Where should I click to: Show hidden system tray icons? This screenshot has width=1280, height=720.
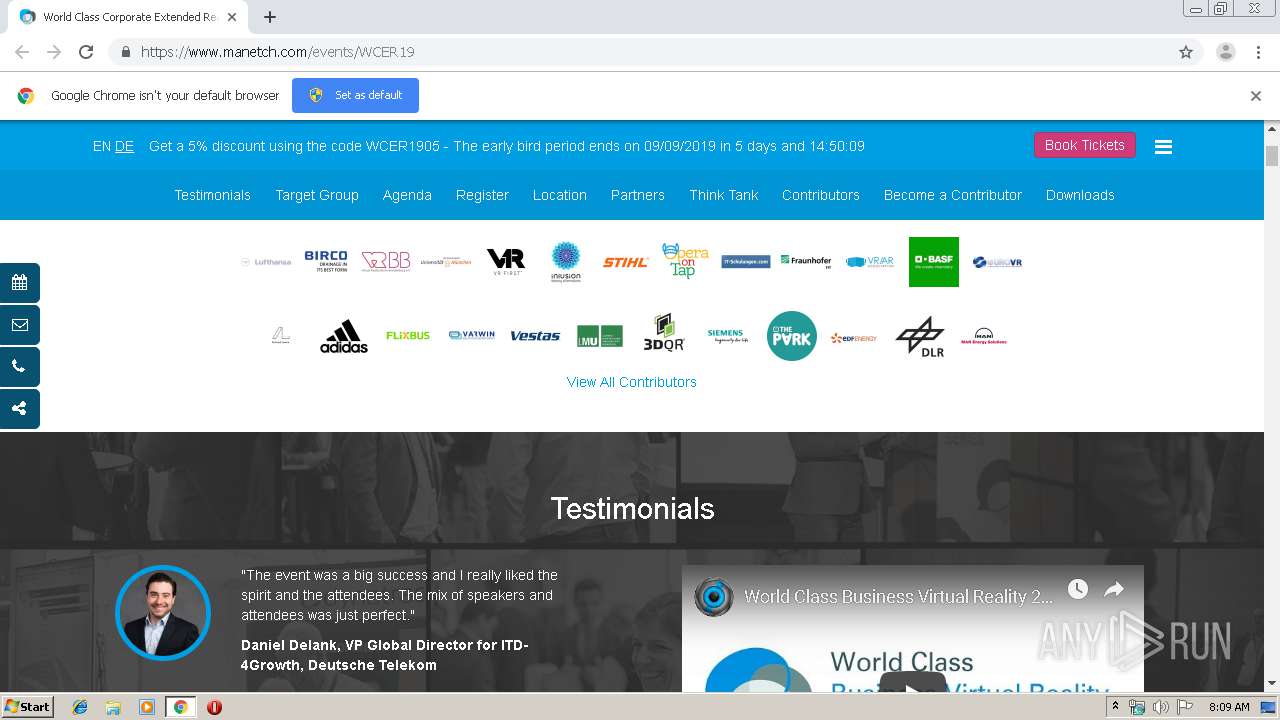(1115, 707)
